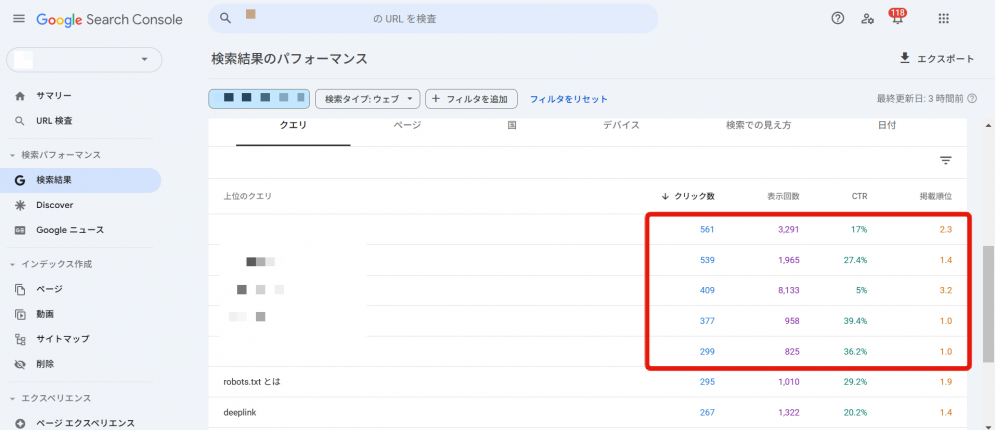
Task: Switch to the デバイス tab
Action: coord(620,126)
